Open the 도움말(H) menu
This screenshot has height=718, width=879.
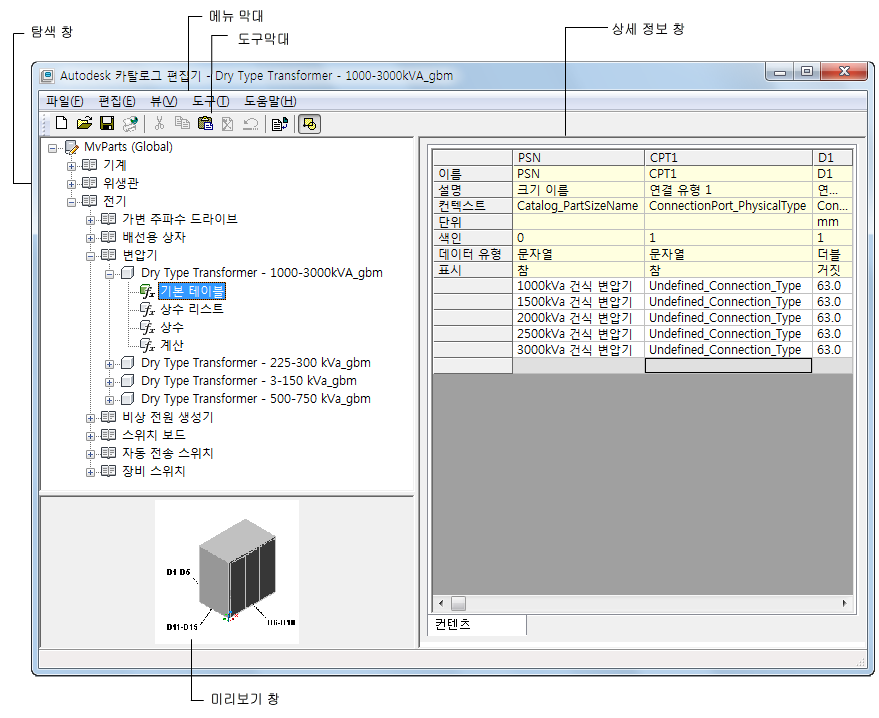coord(270,101)
